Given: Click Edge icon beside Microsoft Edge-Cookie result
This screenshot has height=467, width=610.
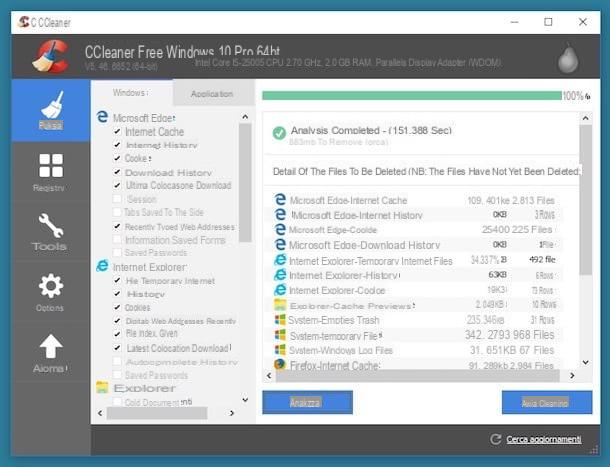Looking at the screenshot, I should click(x=280, y=229).
